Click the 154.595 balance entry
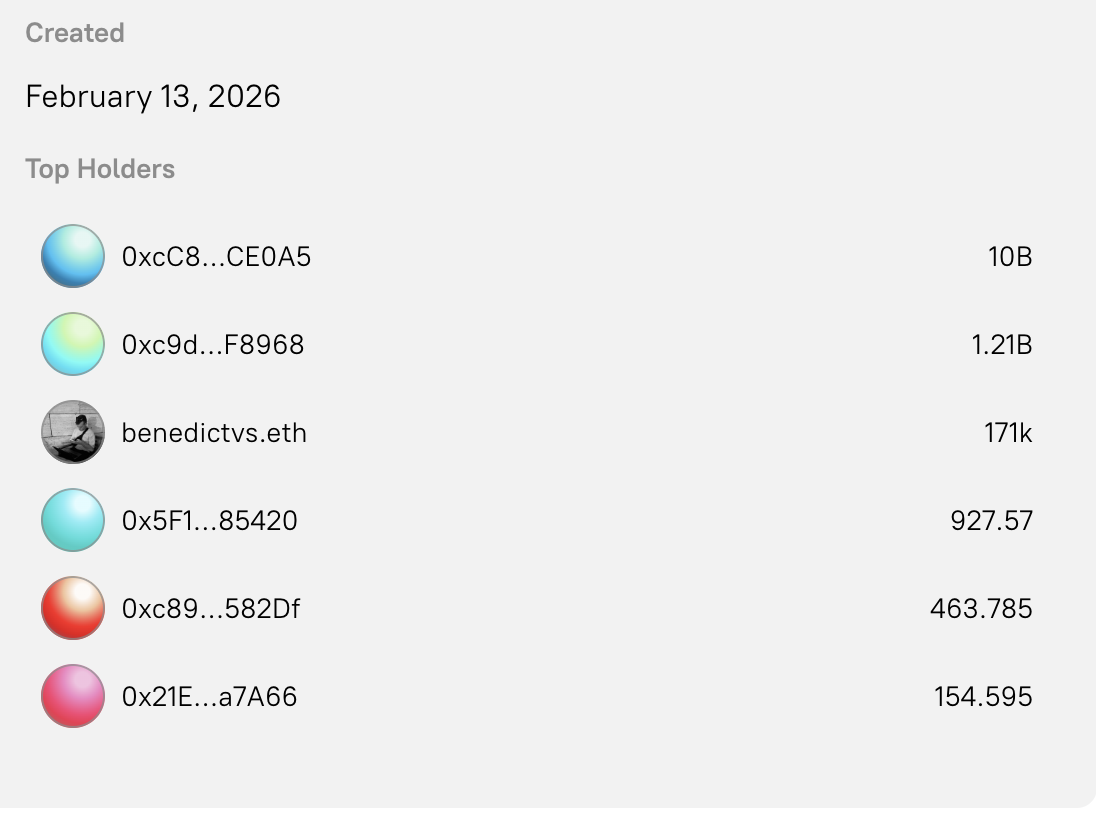Screen dimensions: 1096x824 click(983, 696)
